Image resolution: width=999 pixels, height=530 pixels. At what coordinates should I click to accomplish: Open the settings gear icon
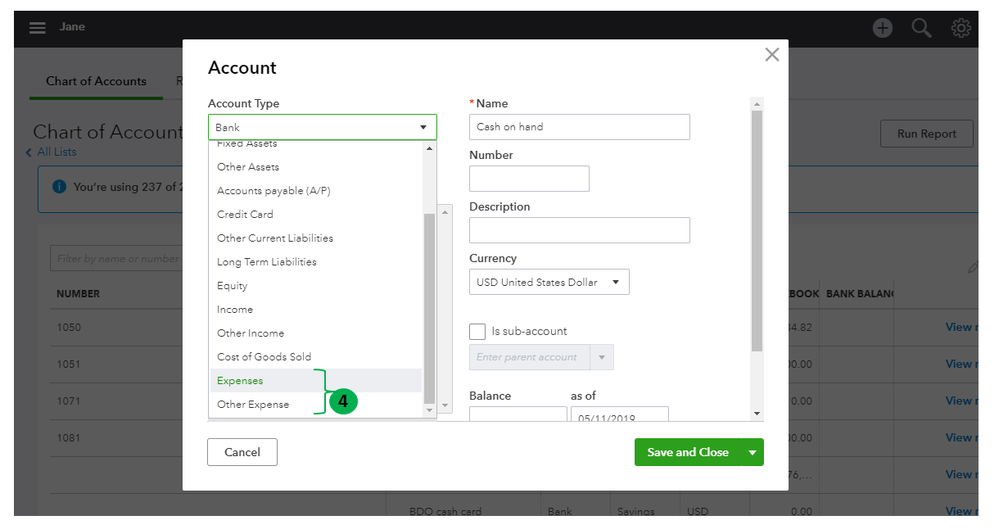961,27
